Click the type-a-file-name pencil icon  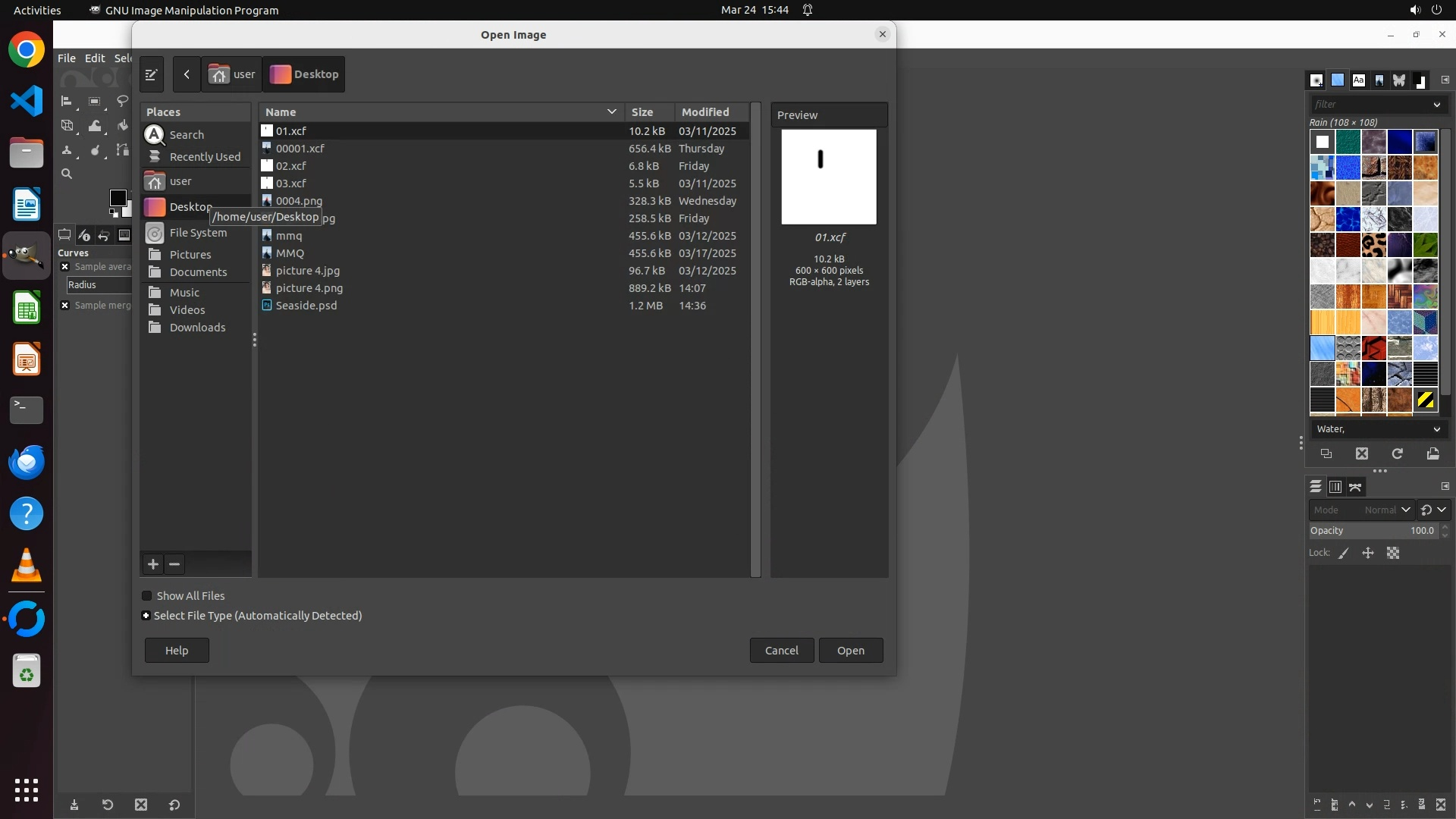tap(151, 74)
